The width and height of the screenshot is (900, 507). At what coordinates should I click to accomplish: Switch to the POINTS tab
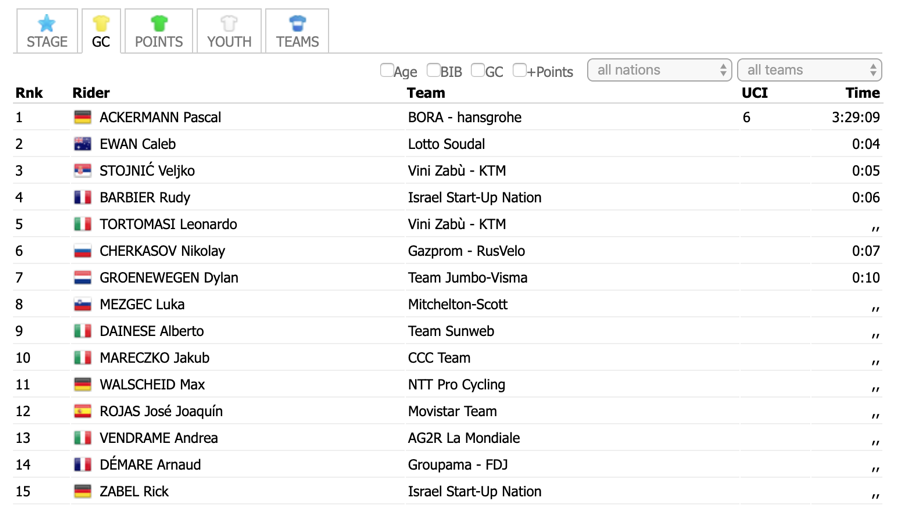159,31
